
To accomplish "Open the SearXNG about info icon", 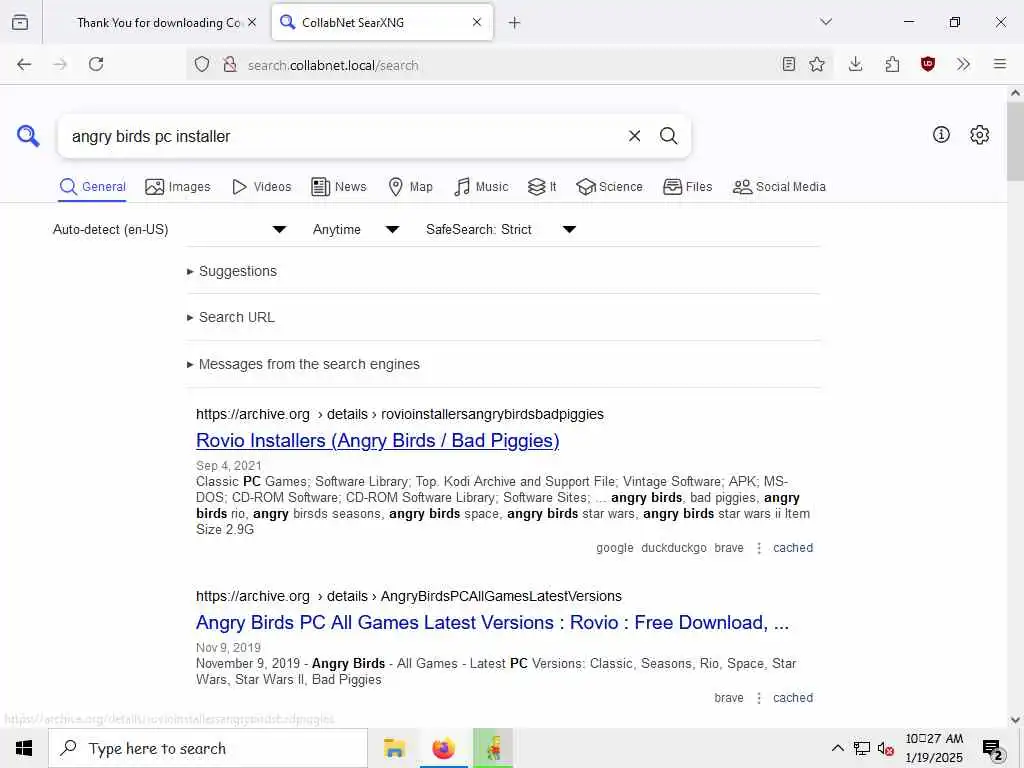I will [x=941, y=135].
